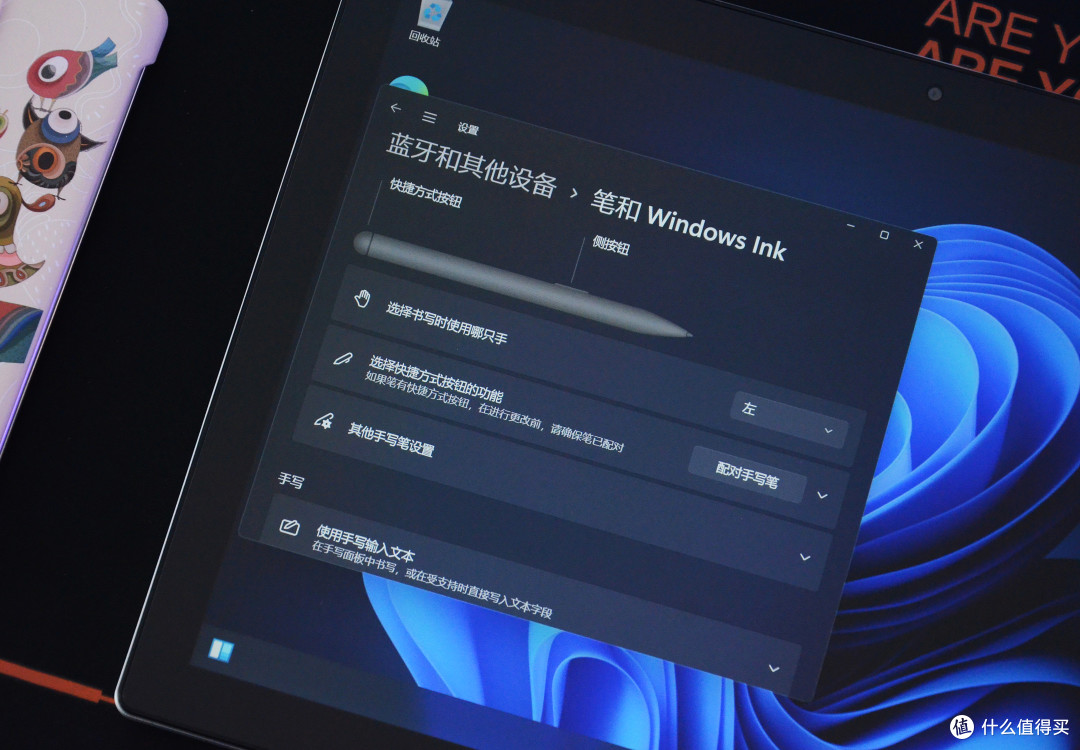This screenshot has height=750, width=1080.
Task: Click the pen icon for shortcut button function
Action: pyautogui.click(x=343, y=358)
